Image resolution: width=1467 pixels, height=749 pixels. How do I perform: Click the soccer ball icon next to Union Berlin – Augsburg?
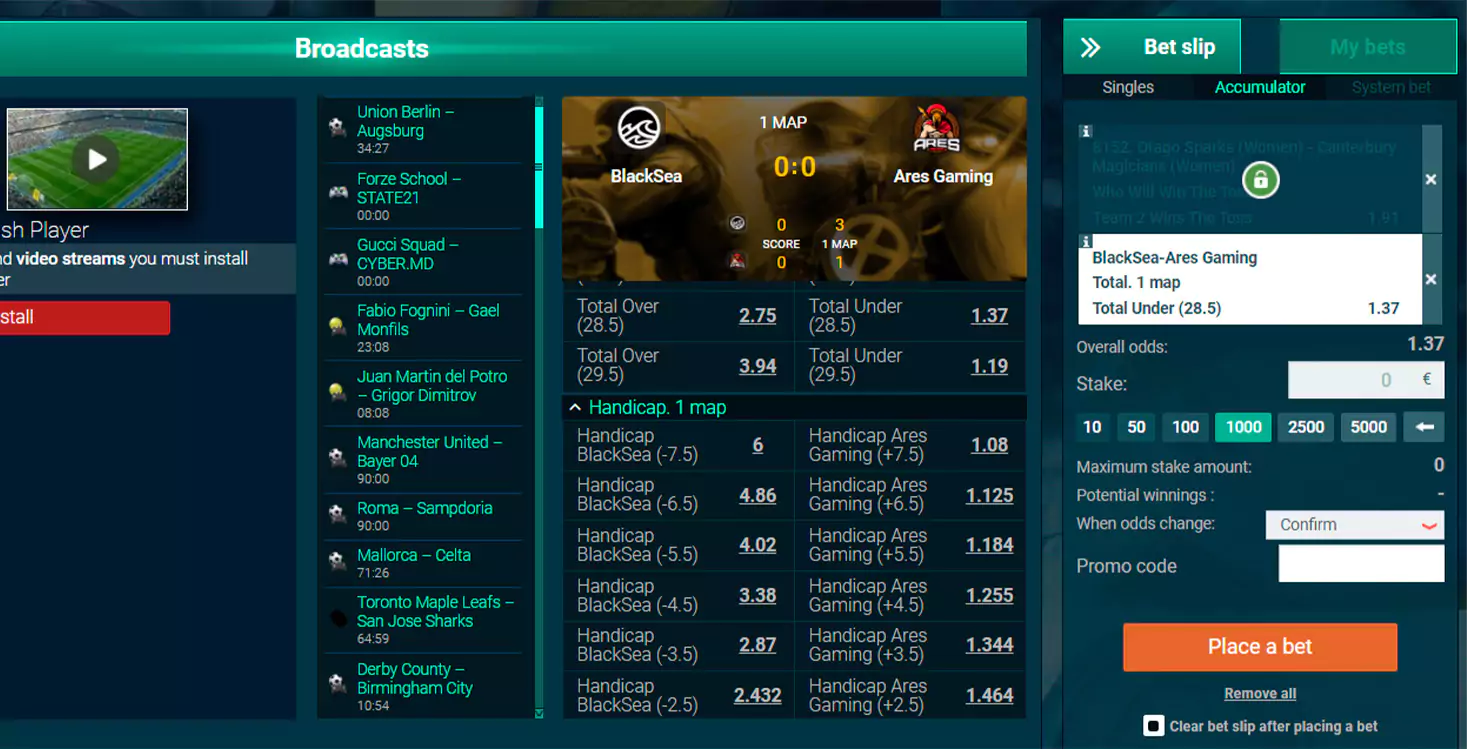click(337, 128)
